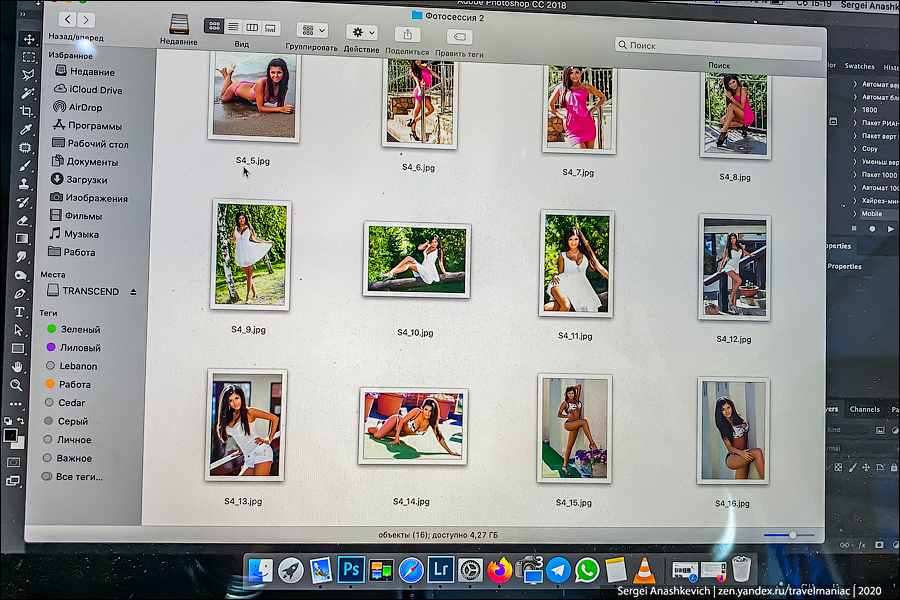Click the Add layer mask icon
The image size is (900, 600).
tap(879, 544)
